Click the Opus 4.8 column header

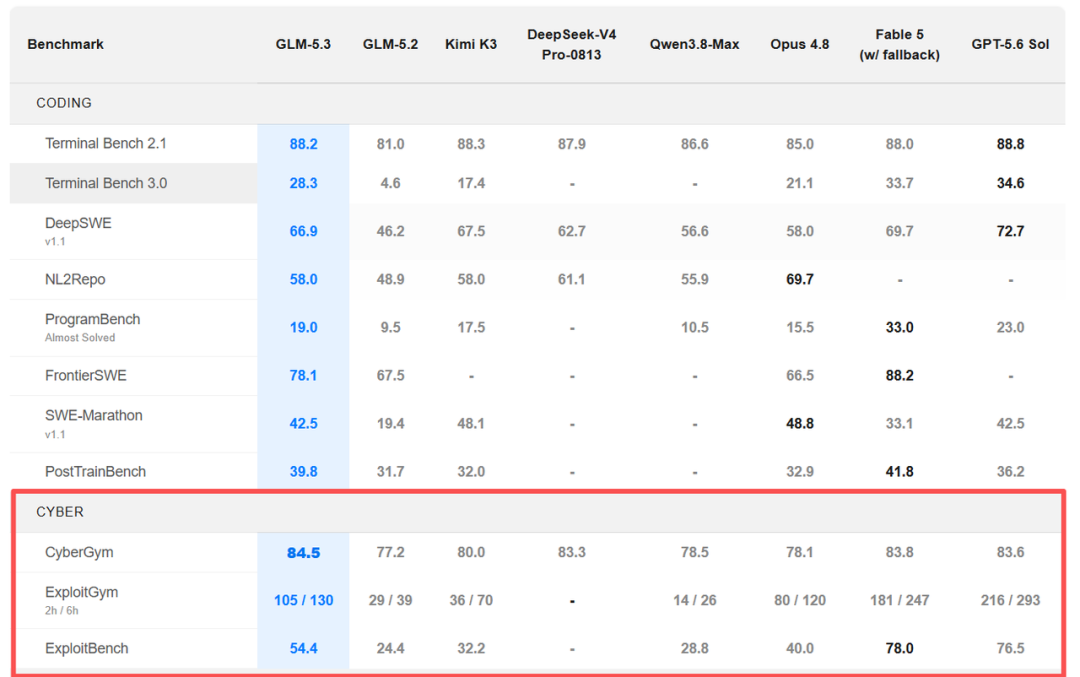800,44
